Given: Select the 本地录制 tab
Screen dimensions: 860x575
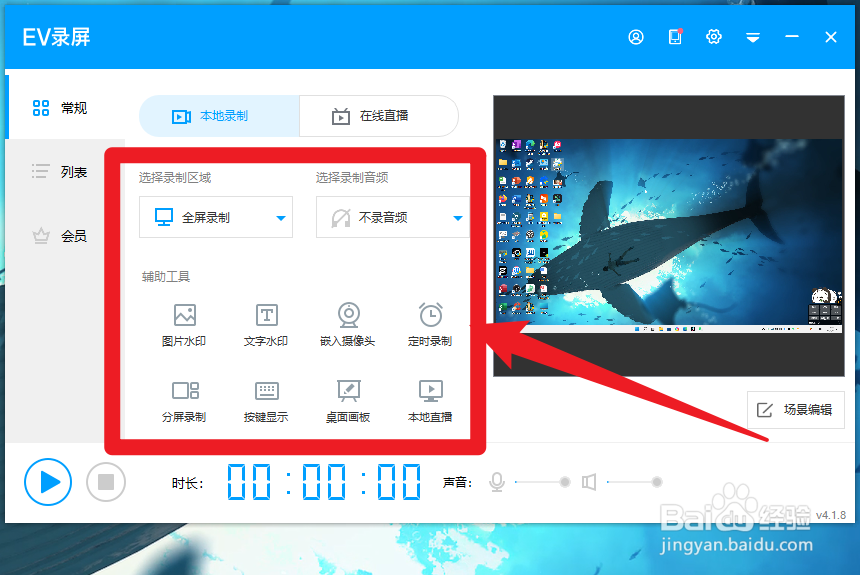Looking at the screenshot, I should pos(219,116).
